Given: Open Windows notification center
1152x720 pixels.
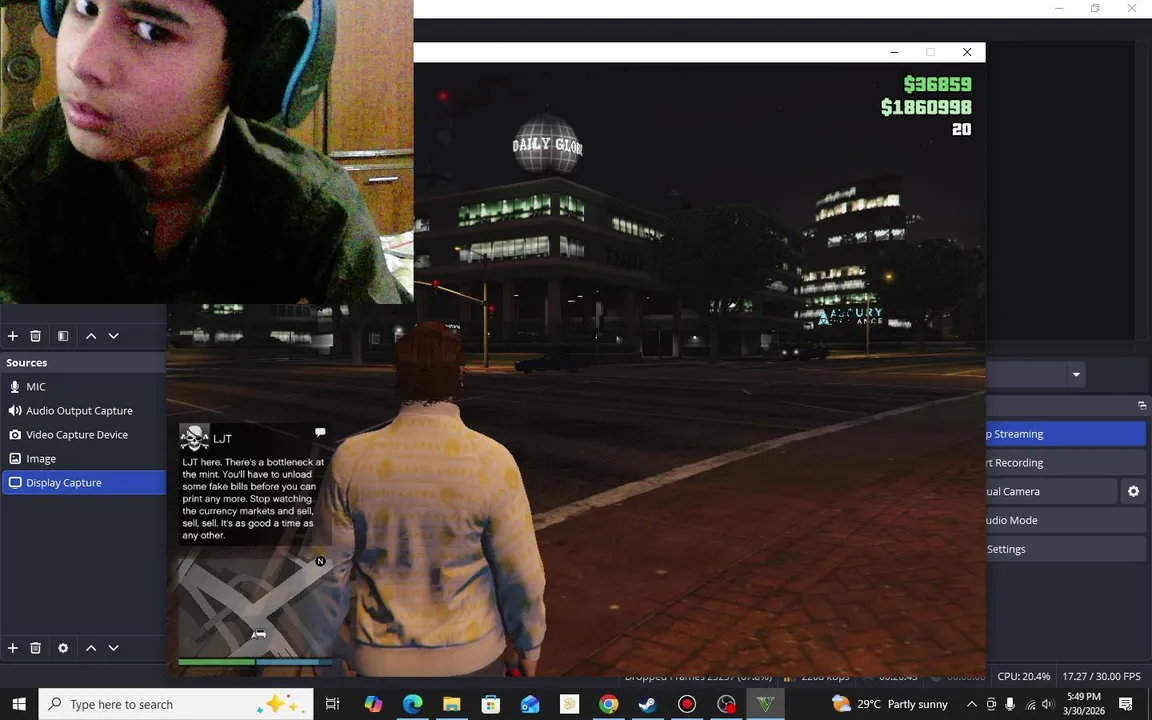Looking at the screenshot, I should tap(1126, 705).
